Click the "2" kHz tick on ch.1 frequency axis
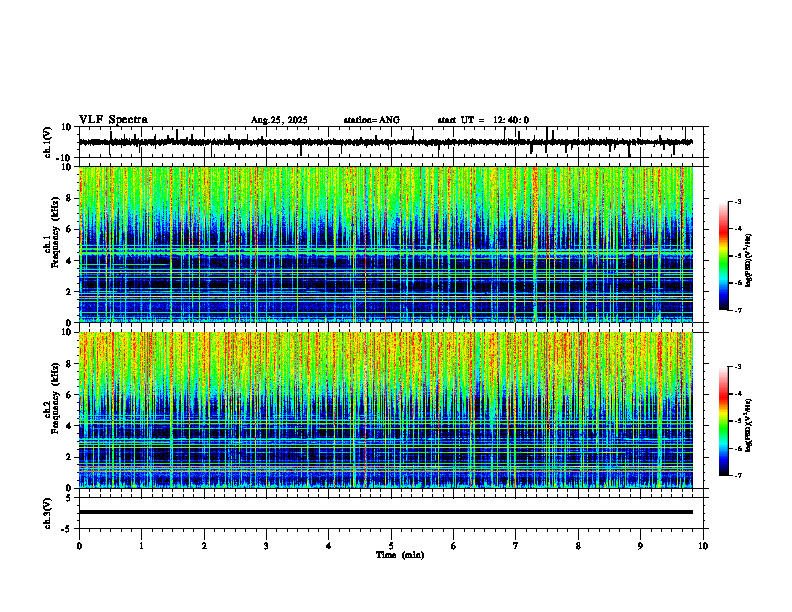The width and height of the screenshot is (792, 612). tap(69, 292)
